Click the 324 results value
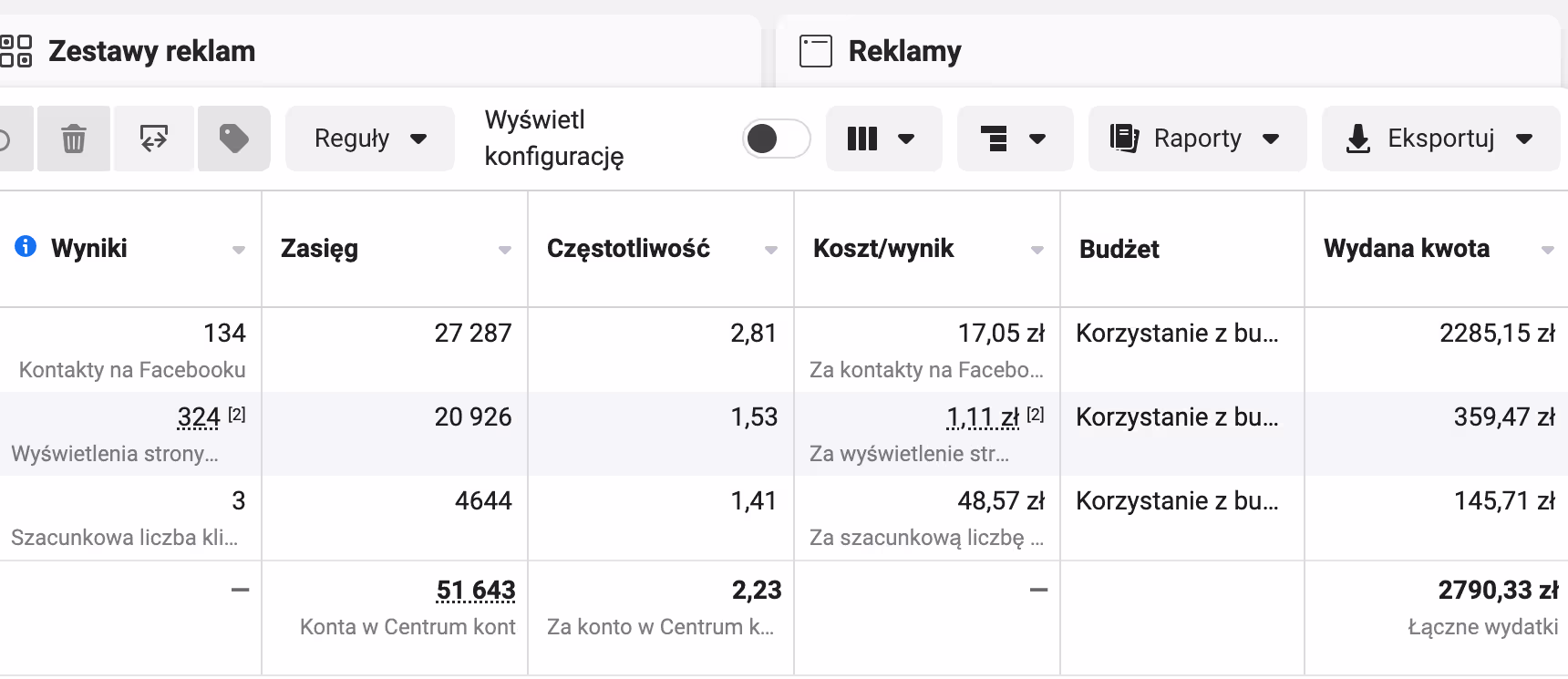 (x=199, y=417)
